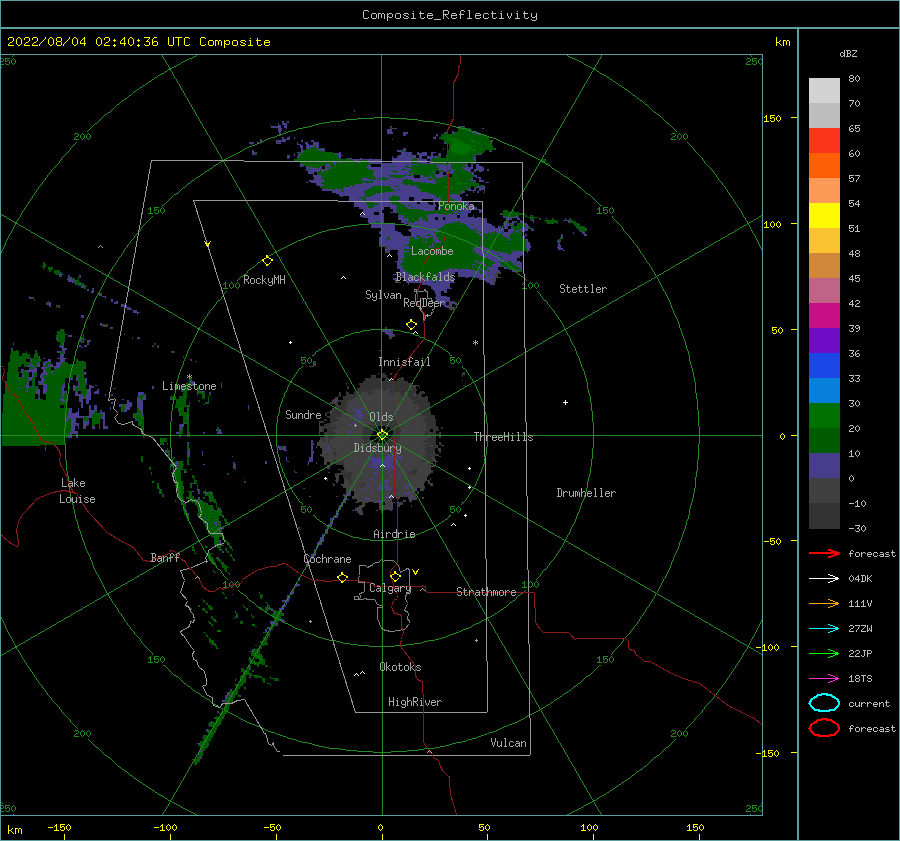Image resolution: width=900 pixels, height=841 pixels.
Task: Click the white 04DK arrow in legend
Action: (824, 579)
